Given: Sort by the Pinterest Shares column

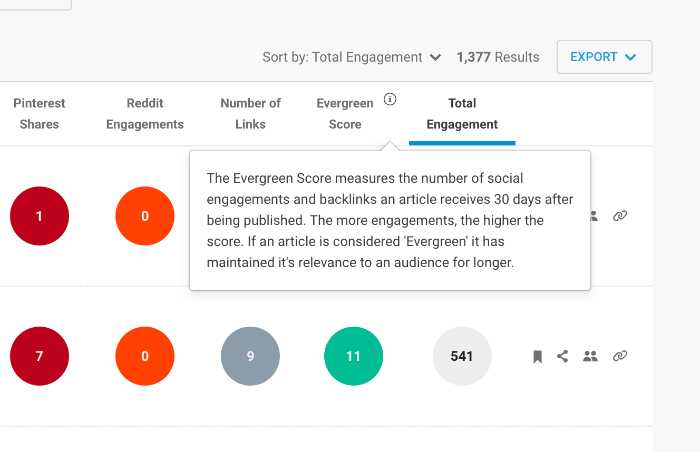Looking at the screenshot, I should [39, 113].
